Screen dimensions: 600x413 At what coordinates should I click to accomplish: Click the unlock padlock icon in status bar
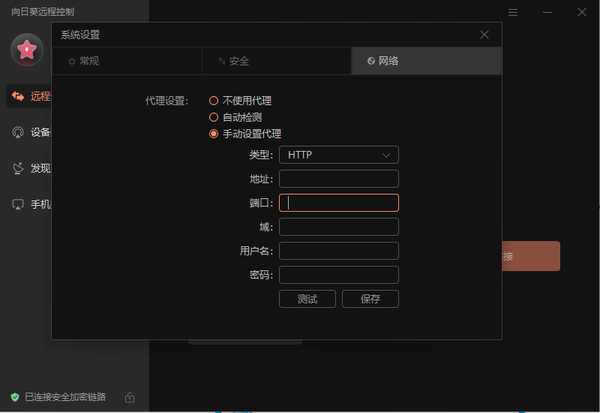(130, 397)
